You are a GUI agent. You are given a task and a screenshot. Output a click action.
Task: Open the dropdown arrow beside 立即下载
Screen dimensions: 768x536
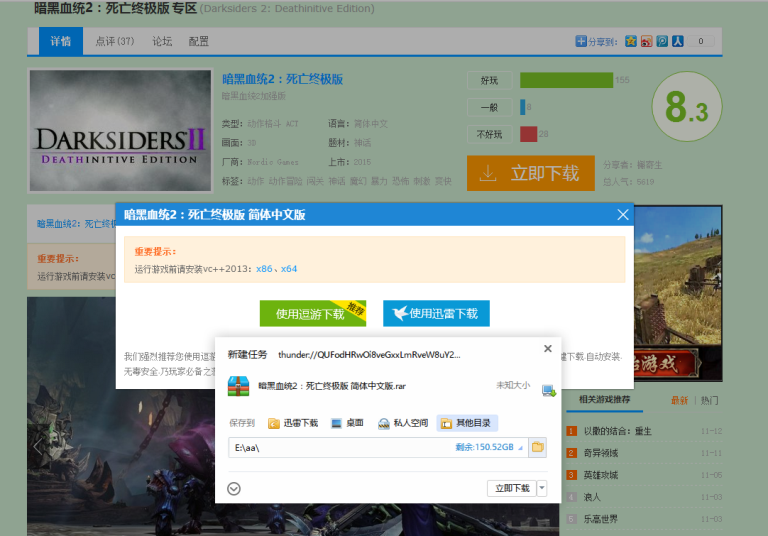click(x=542, y=488)
